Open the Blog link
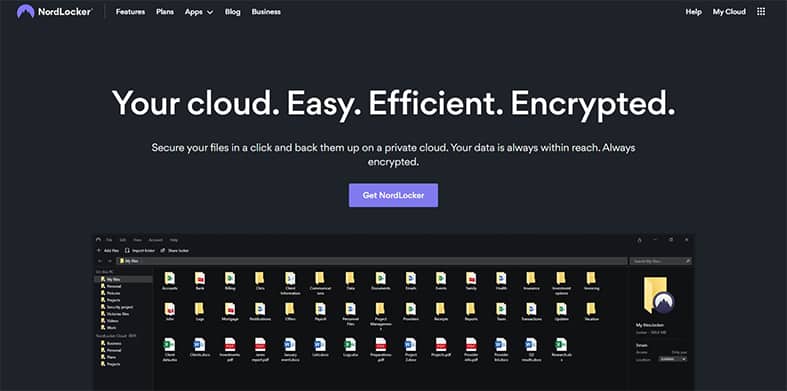This screenshot has height=391, width=787. coord(232,12)
